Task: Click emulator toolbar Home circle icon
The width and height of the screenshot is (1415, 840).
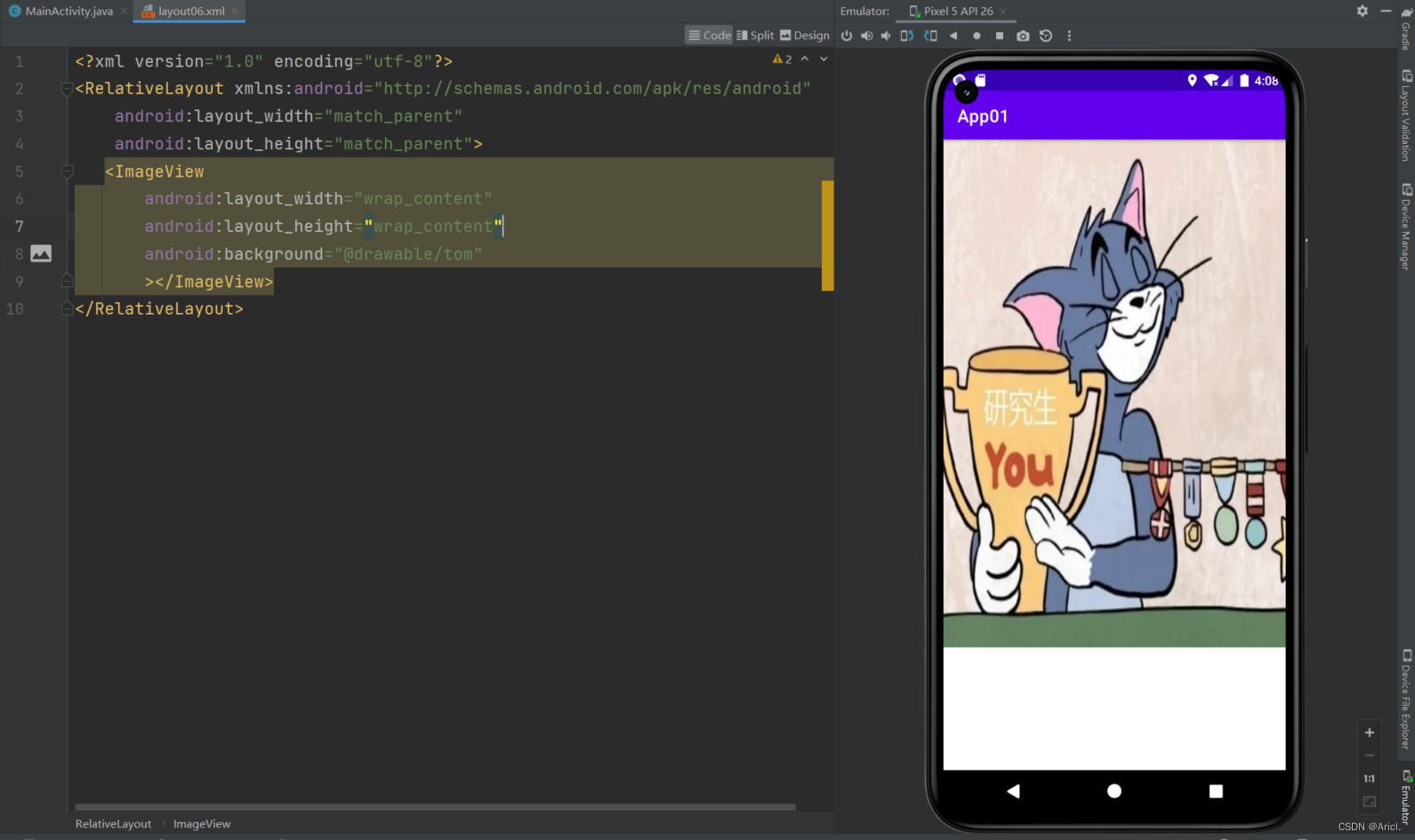Action: [977, 36]
